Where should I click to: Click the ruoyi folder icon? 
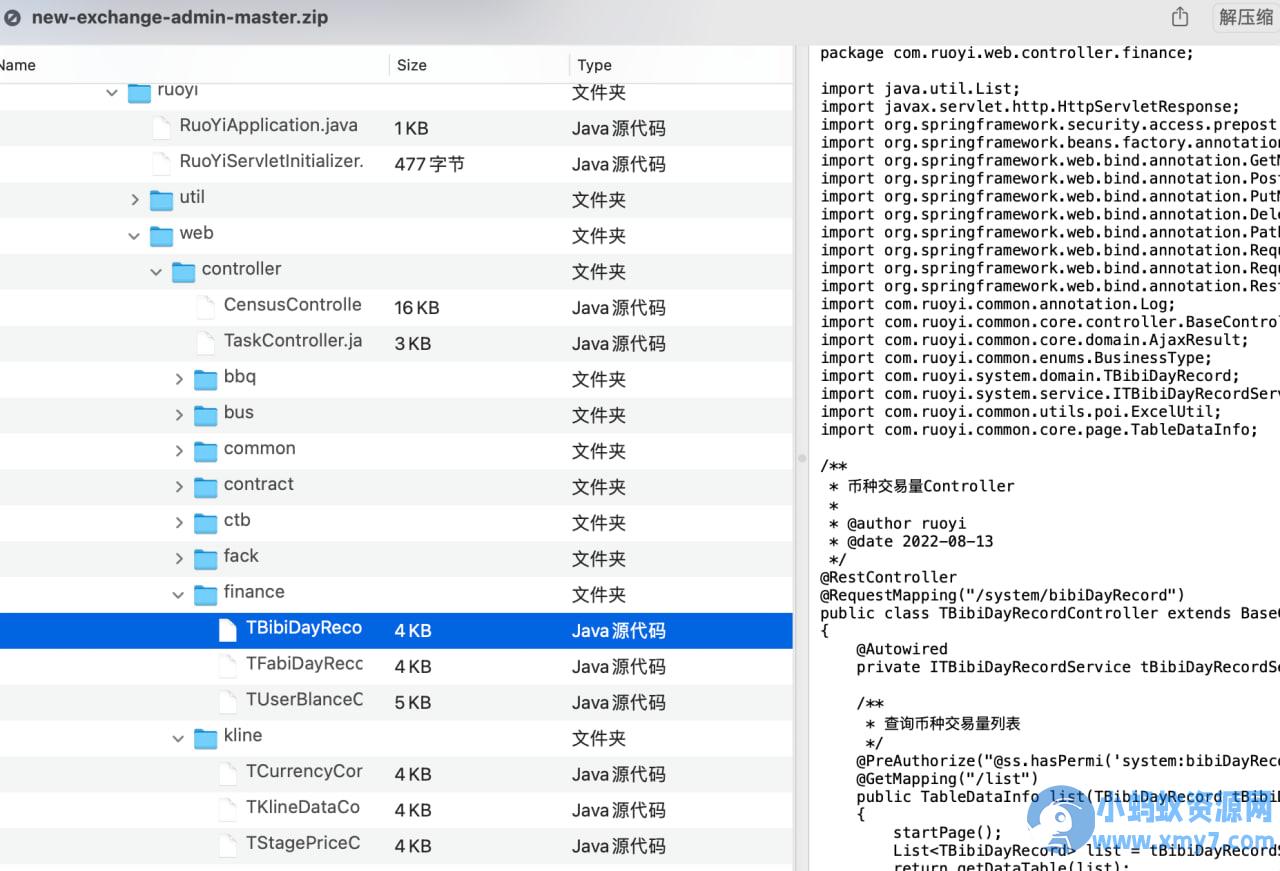coord(139,92)
